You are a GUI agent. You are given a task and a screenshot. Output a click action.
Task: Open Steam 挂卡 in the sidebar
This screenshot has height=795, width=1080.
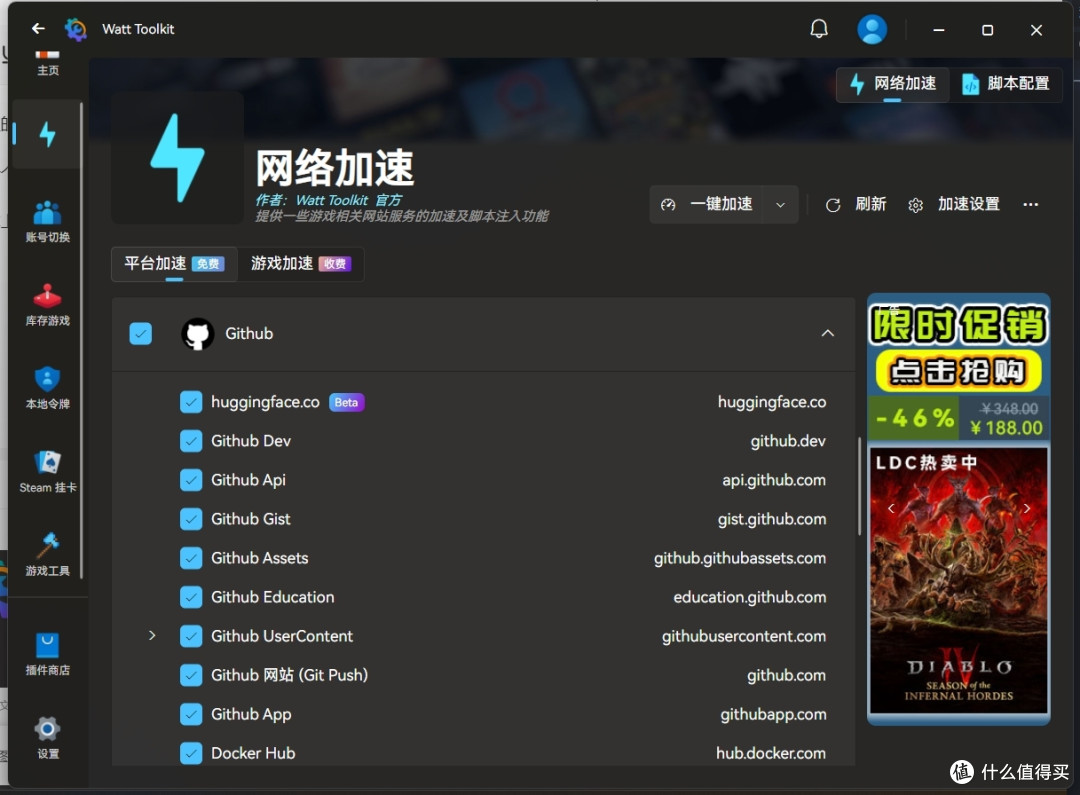(x=47, y=470)
